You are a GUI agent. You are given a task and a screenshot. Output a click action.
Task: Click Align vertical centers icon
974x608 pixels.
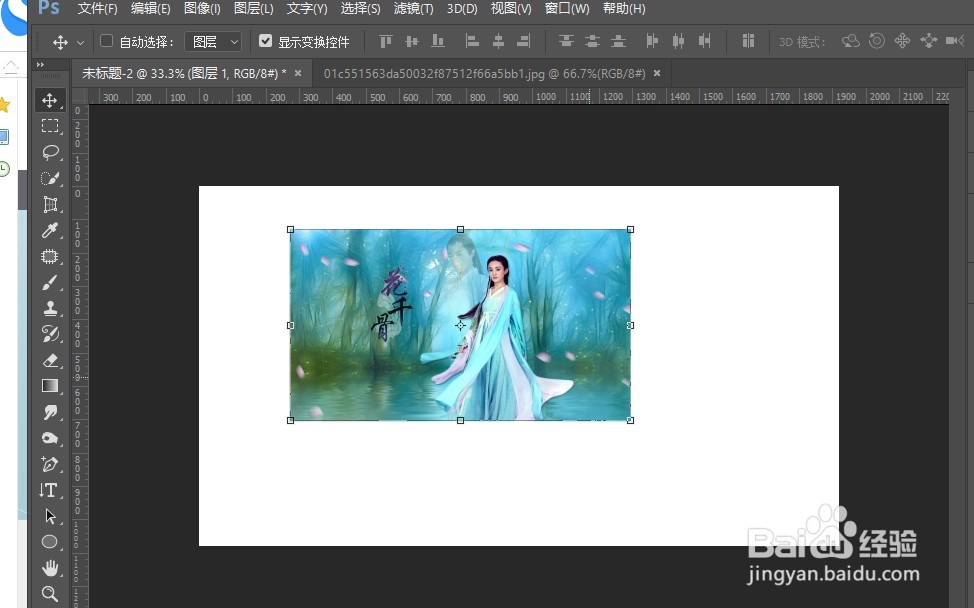pyautogui.click(x=412, y=42)
